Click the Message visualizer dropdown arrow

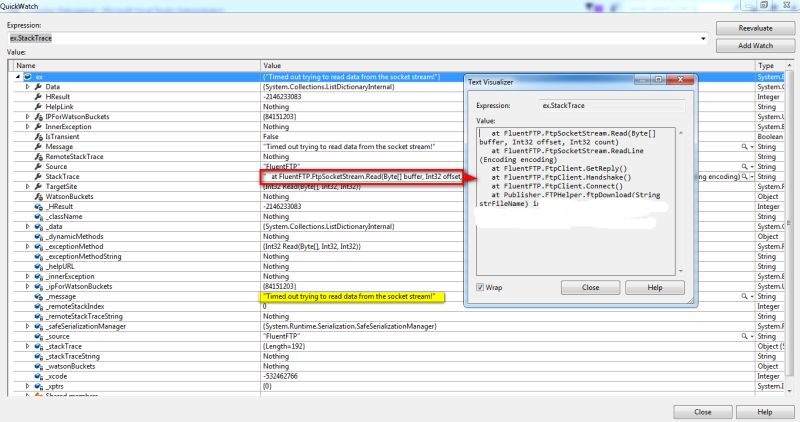click(752, 147)
